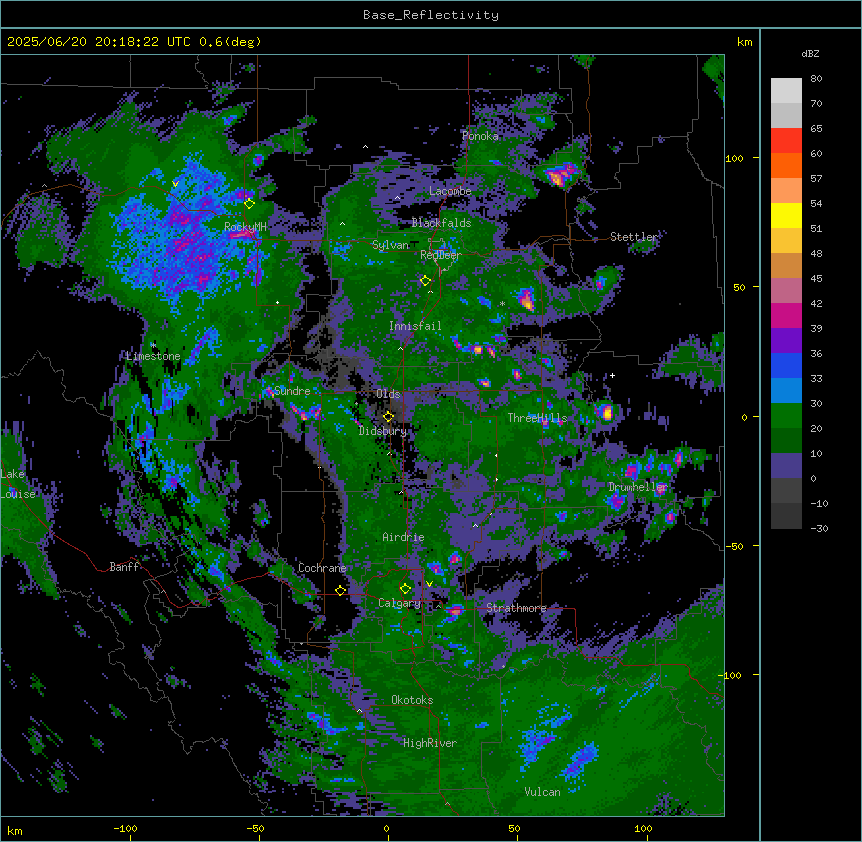This screenshot has height=842, width=862.
Task: Click the -30 value in the legend
Action: pos(819,529)
